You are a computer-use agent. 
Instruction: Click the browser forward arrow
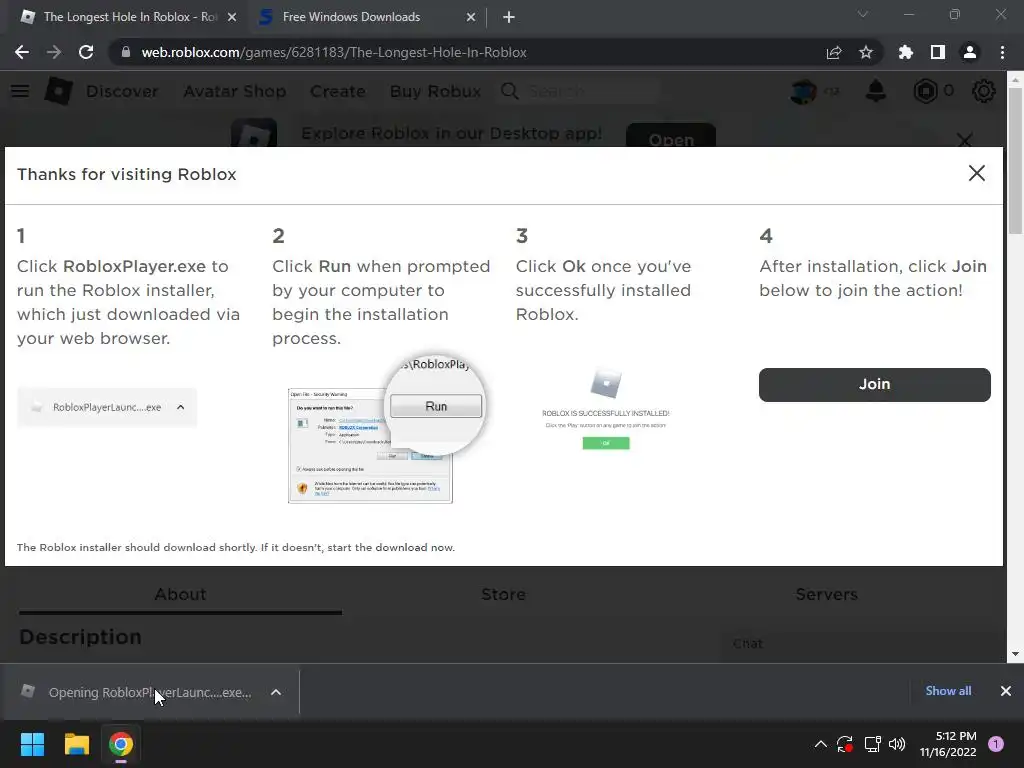pyautogui.click(x=54, y=52)
